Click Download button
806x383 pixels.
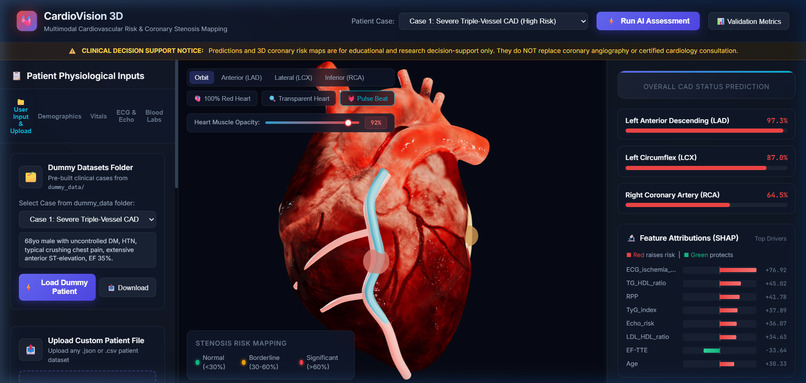pyautogui.click(x=127, y=288)
